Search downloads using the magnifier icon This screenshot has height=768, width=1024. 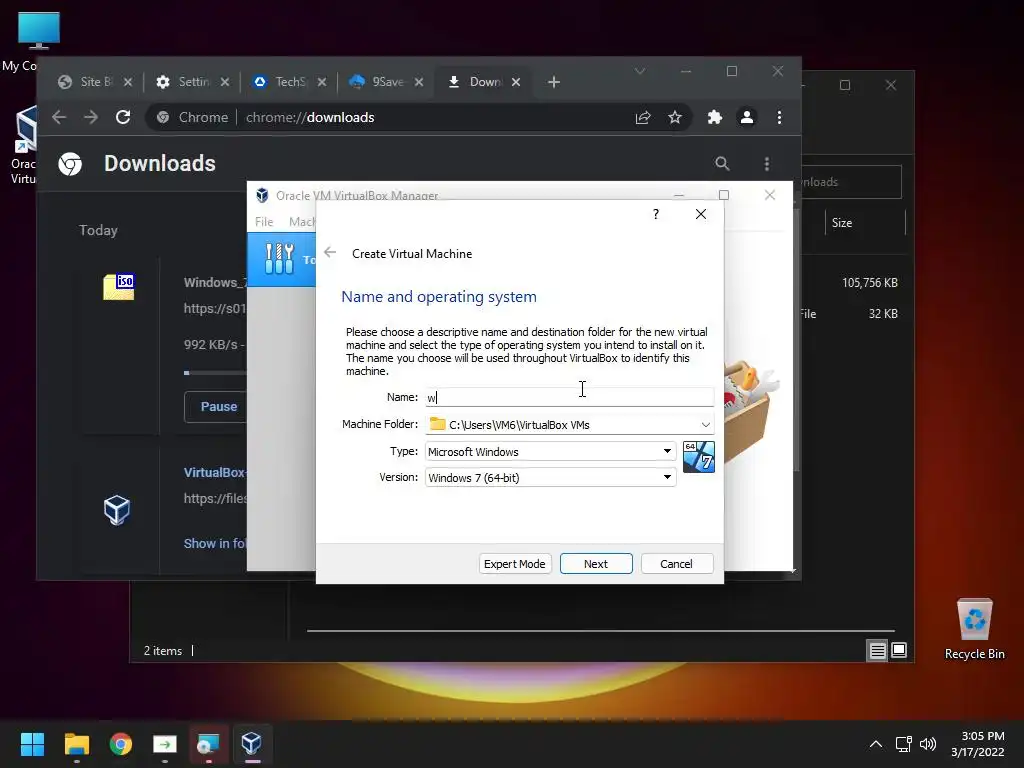pos(722,163)
